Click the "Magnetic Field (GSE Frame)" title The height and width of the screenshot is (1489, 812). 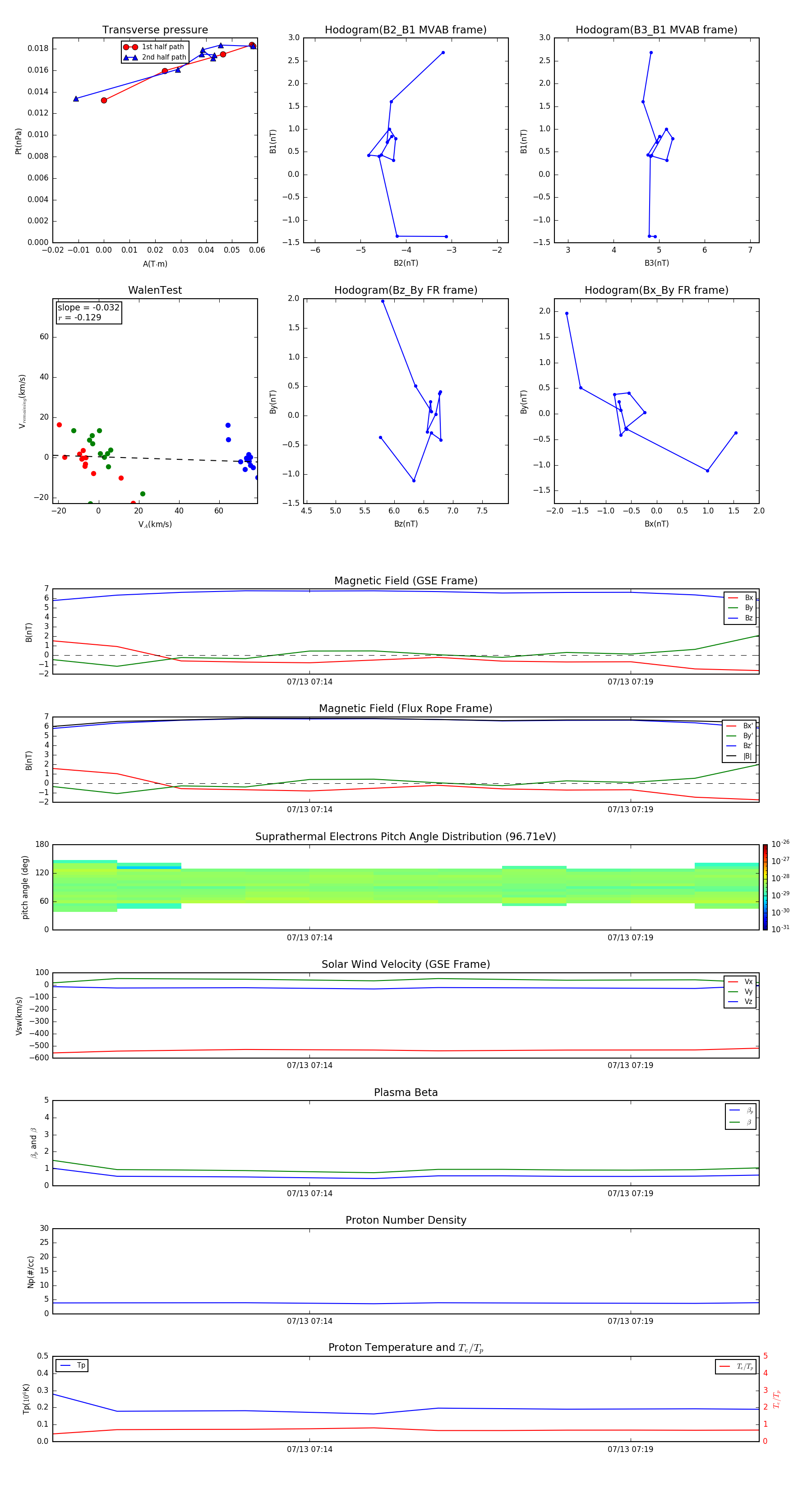point(406,581)
